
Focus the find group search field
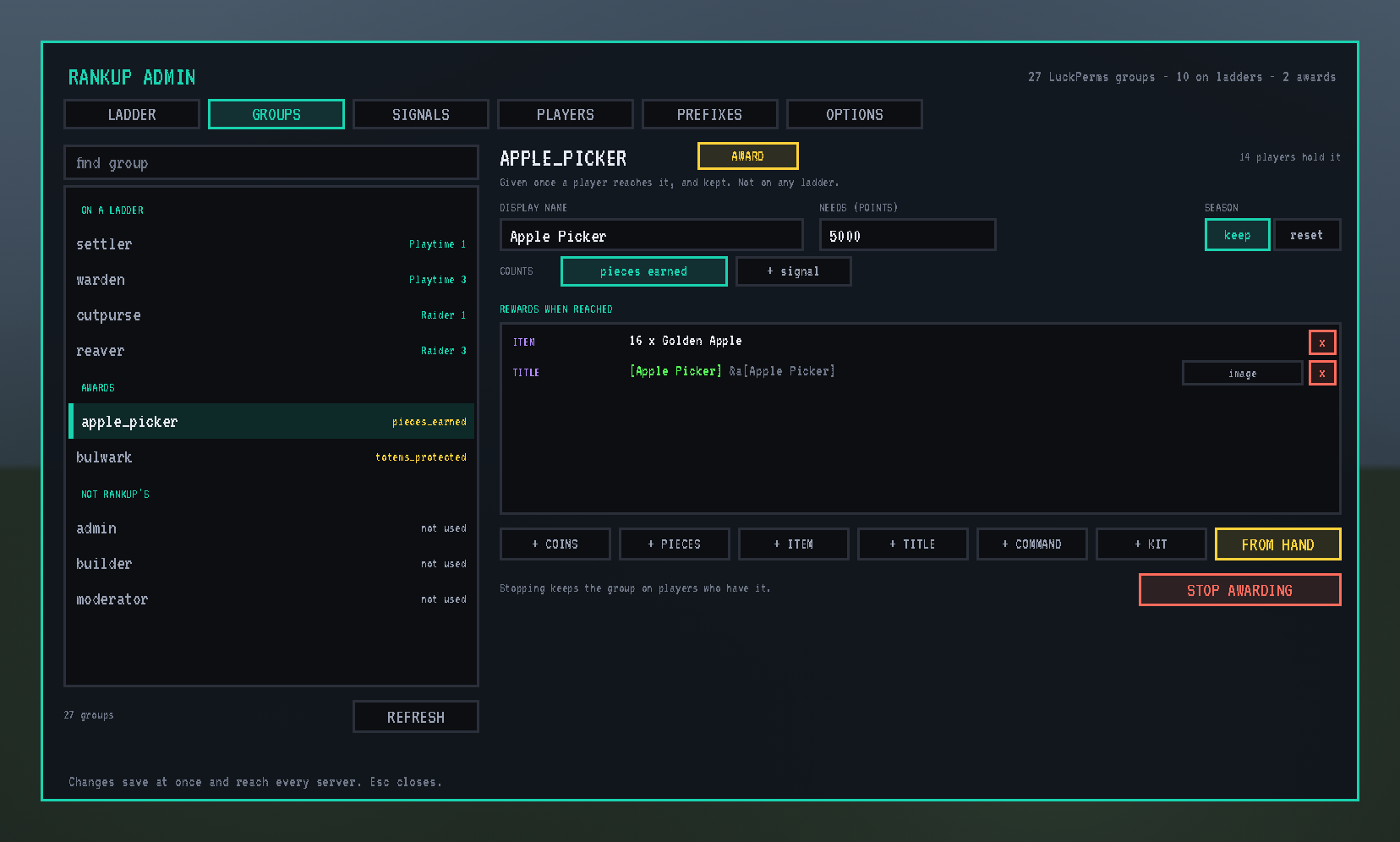coord(271,162)
